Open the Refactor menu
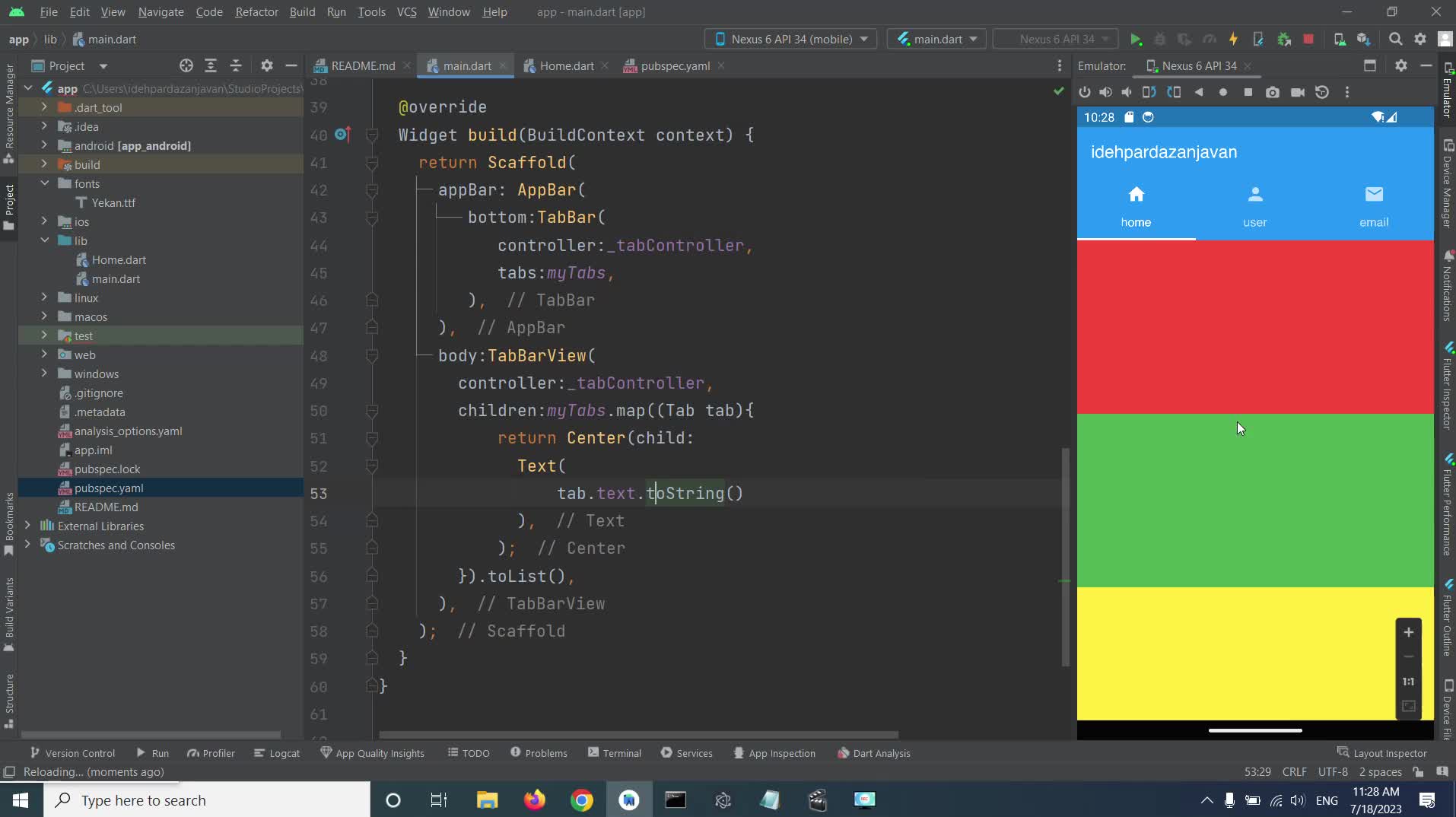The image size is (1456, 817). click(x=256, y=12)
